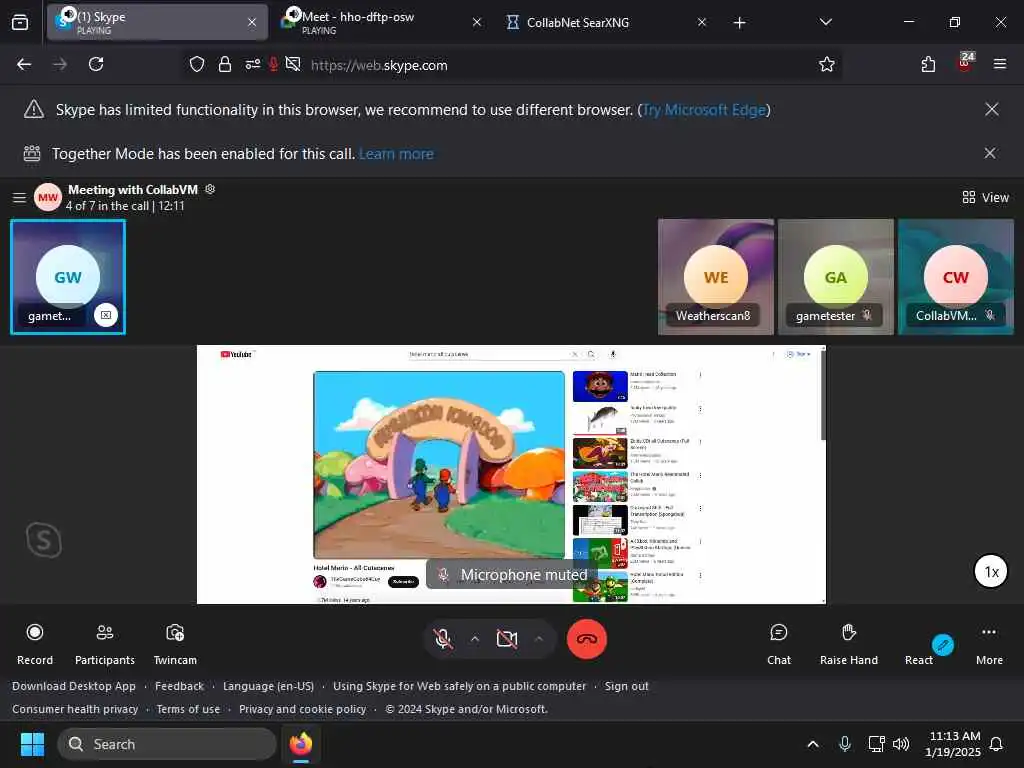
Task: Open the Skype hamburger sidebar menu
Action: 20,197
